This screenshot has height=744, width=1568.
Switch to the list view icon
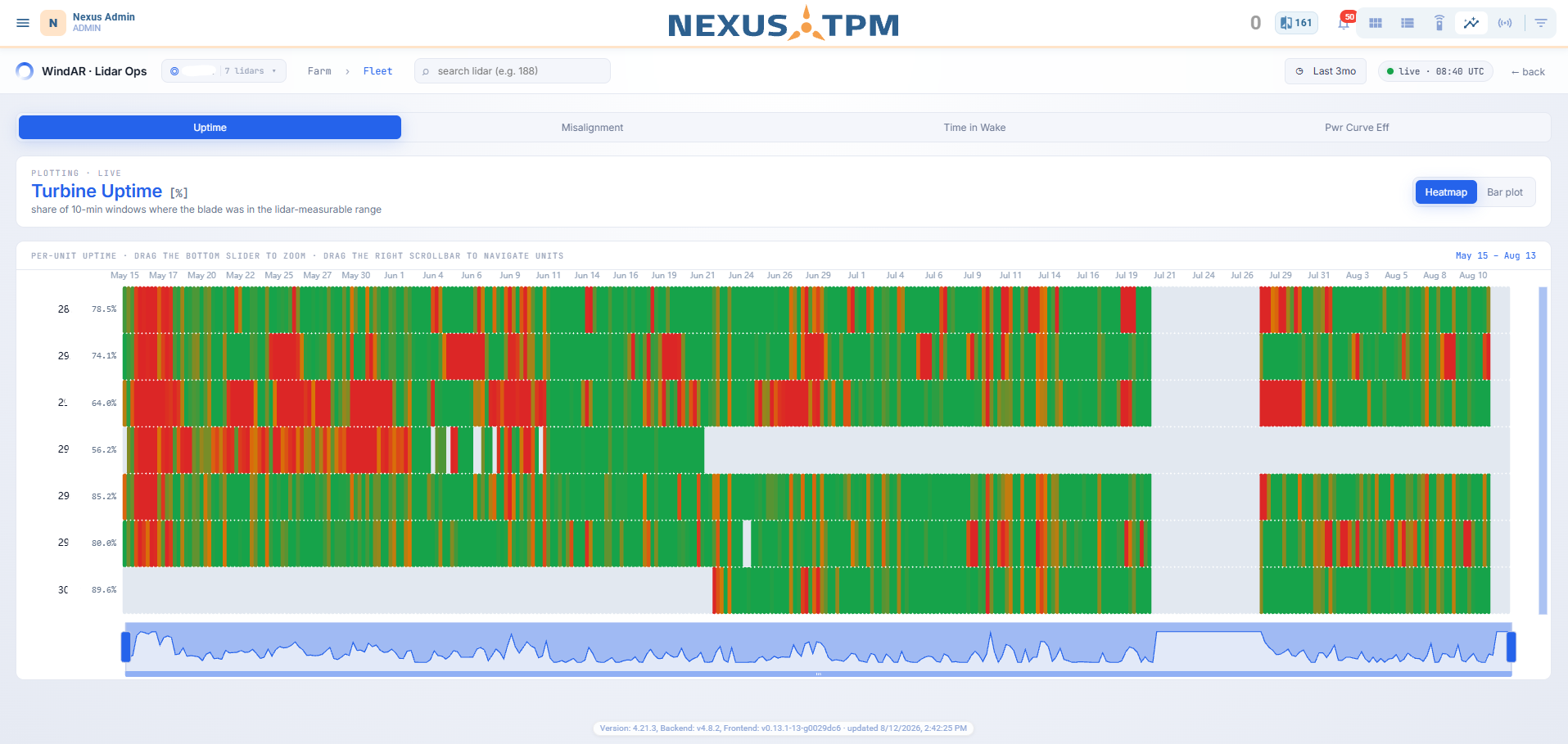point(1408,23)
